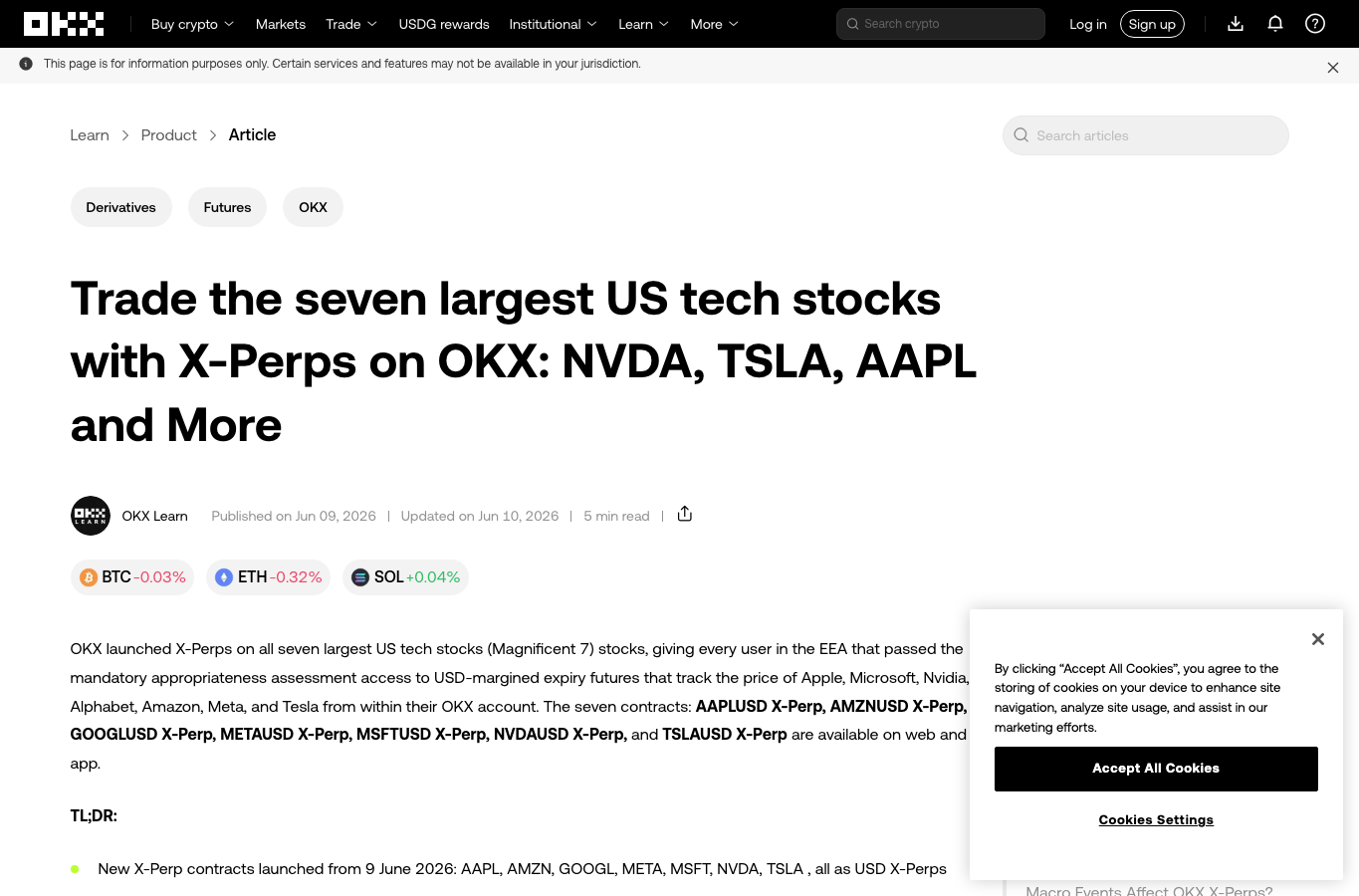Select the Futures tag
The width and height of the screenshot is (1359, 896).
(x=227, y=207)
